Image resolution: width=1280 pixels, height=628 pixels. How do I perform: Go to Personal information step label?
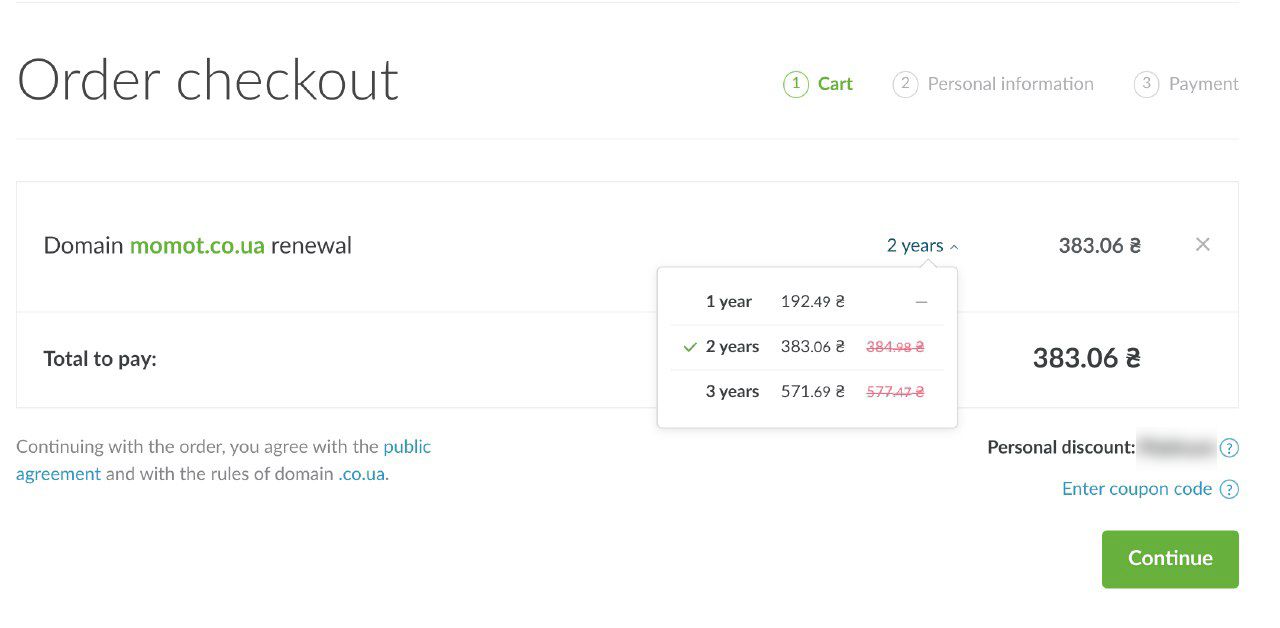[x=1010, y=84]
